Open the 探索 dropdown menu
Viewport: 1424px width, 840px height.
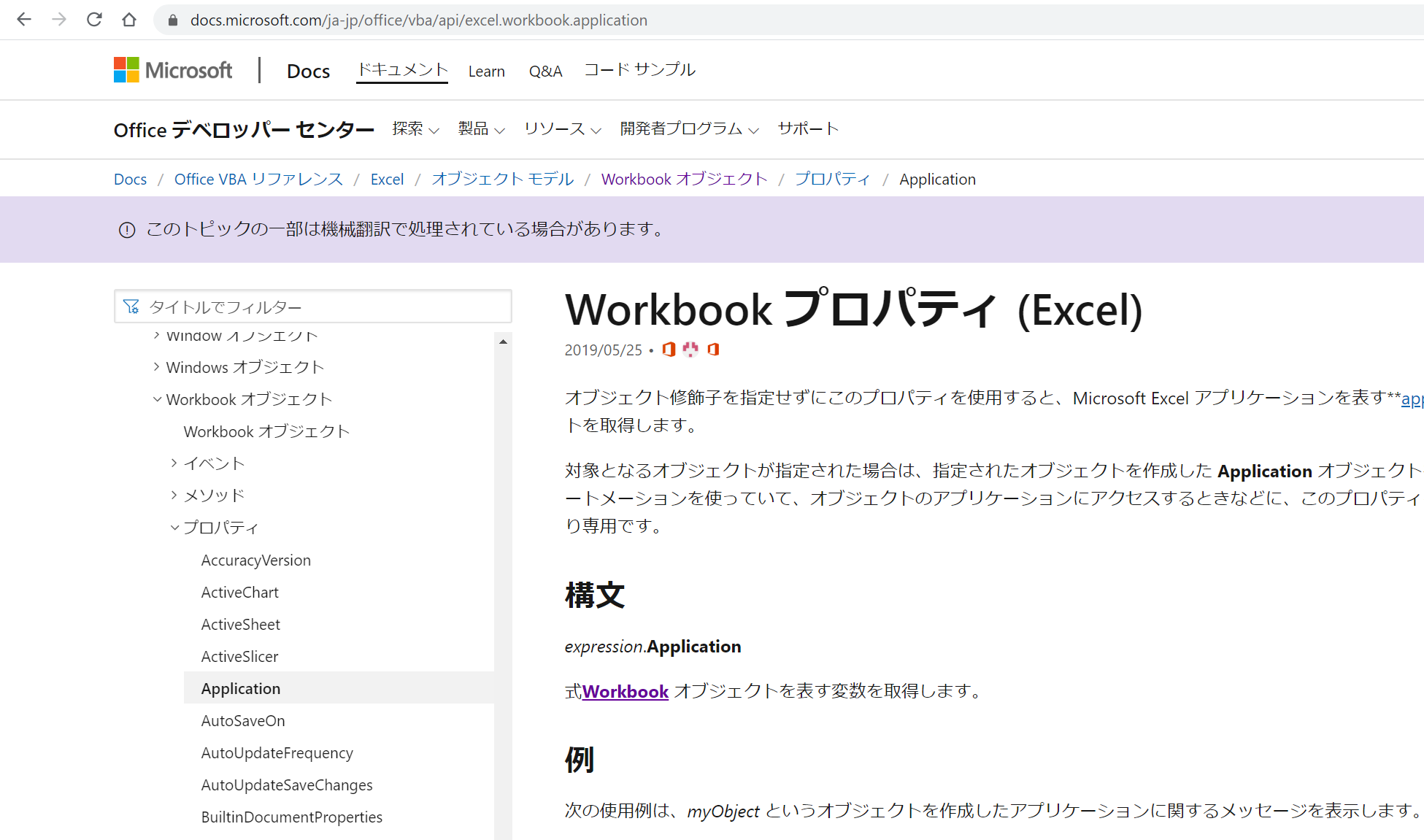pos(415,129)
